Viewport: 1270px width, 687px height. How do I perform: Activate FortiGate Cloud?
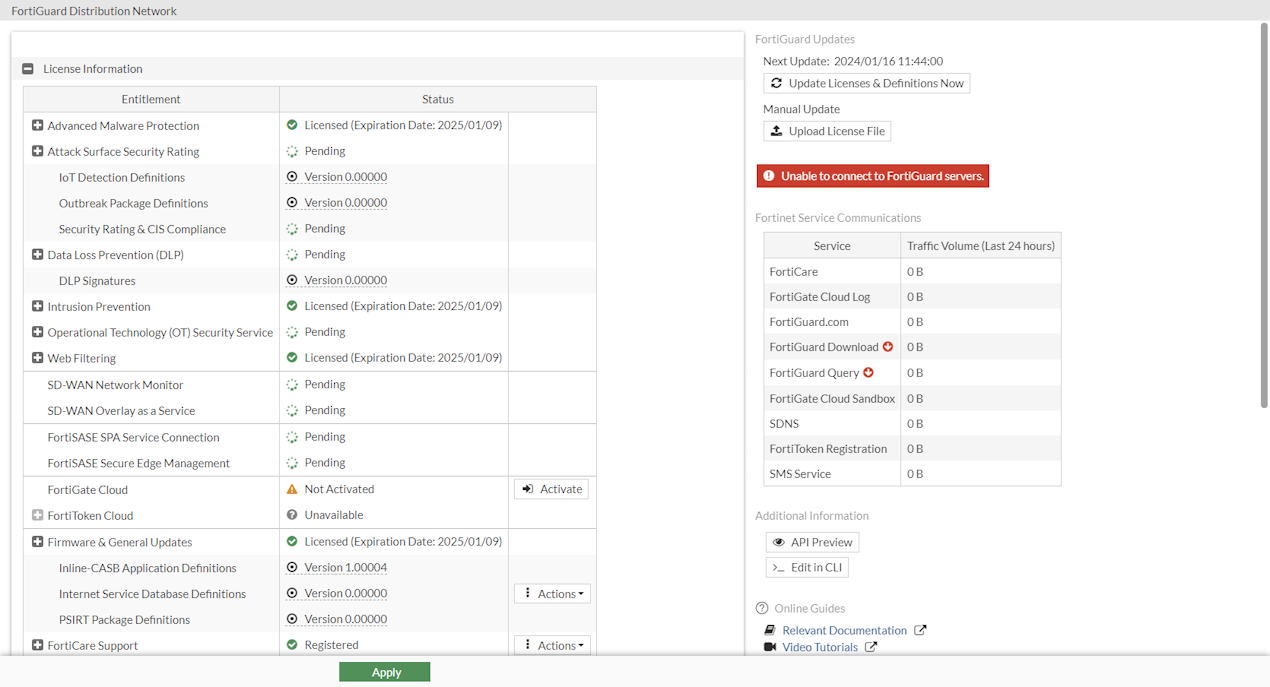click(551, 489)
